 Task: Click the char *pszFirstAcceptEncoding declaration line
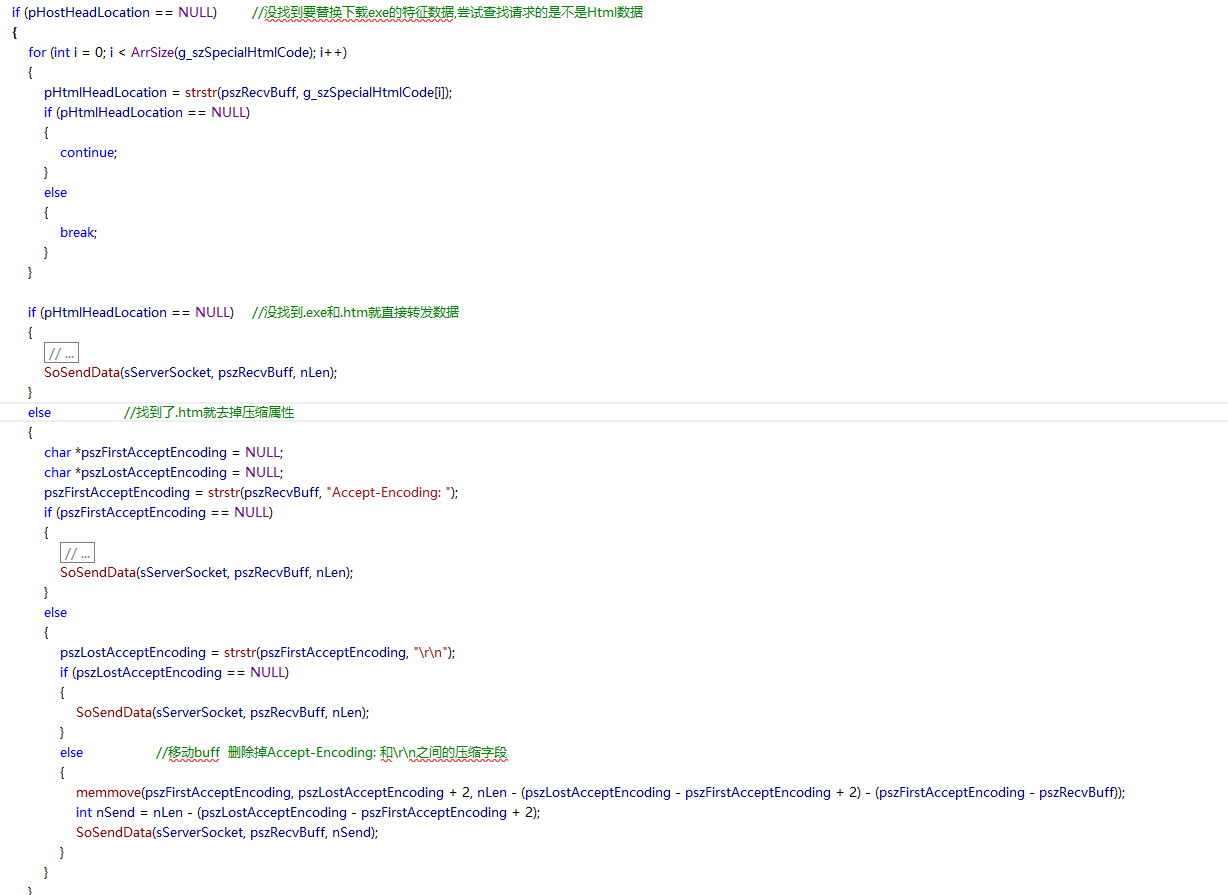click(x=163, y=452)
